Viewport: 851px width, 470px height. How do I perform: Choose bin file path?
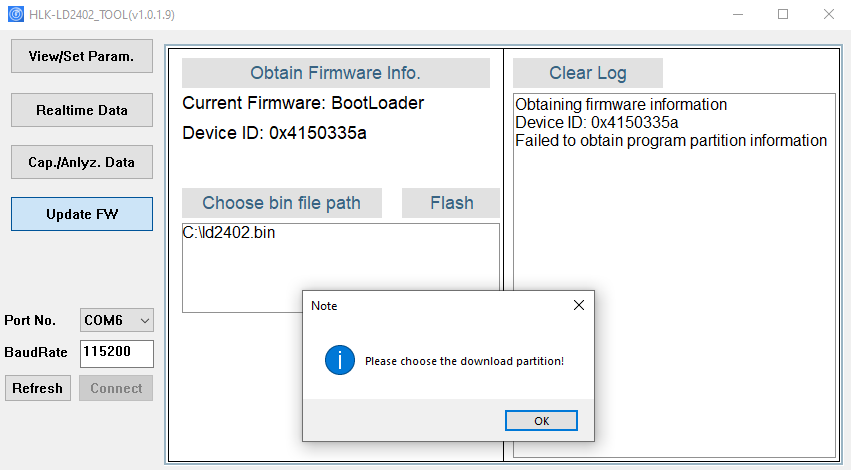point(282,203)
